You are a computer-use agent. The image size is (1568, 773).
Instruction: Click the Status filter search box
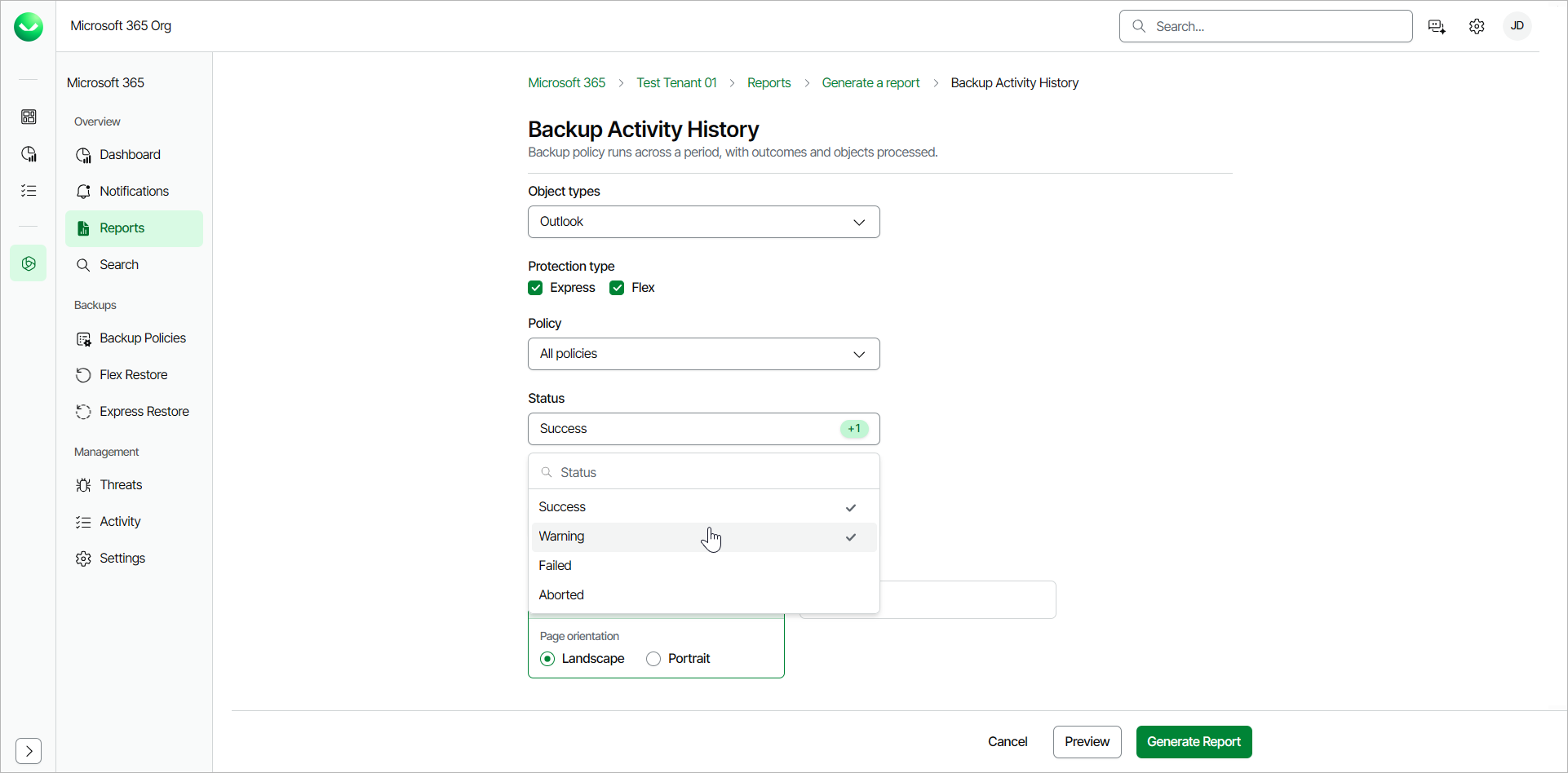tap(704, 473)
